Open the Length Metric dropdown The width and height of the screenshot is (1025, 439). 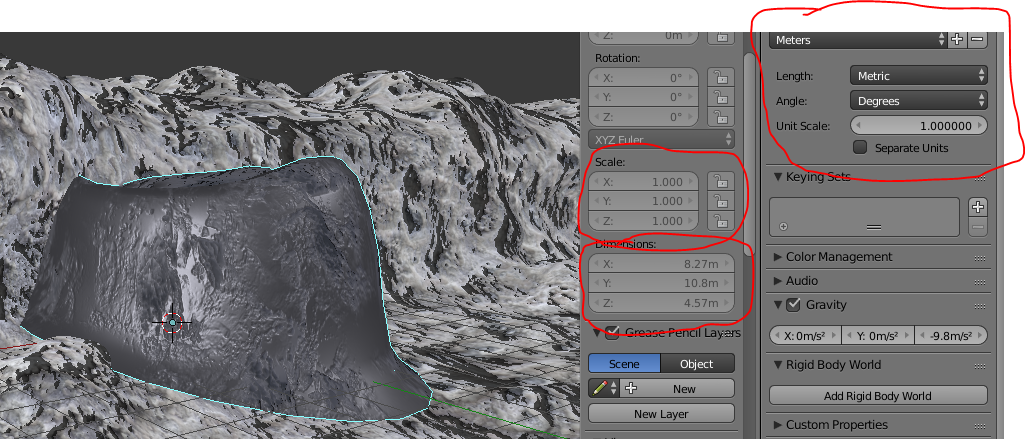coord(918,76)
